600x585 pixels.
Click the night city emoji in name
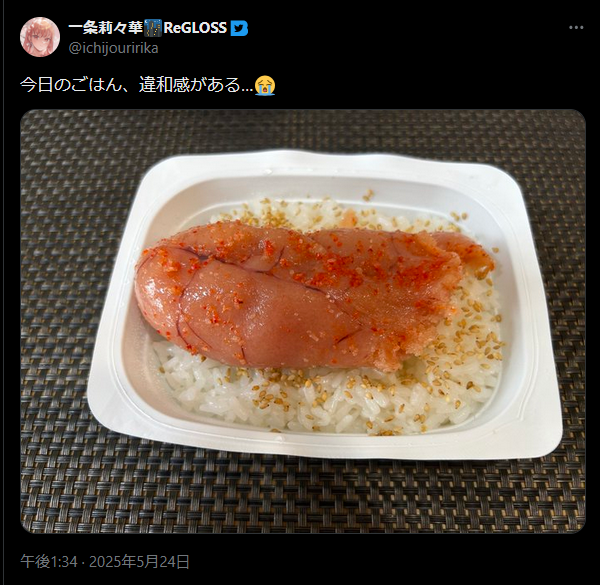tap(153, 28)
